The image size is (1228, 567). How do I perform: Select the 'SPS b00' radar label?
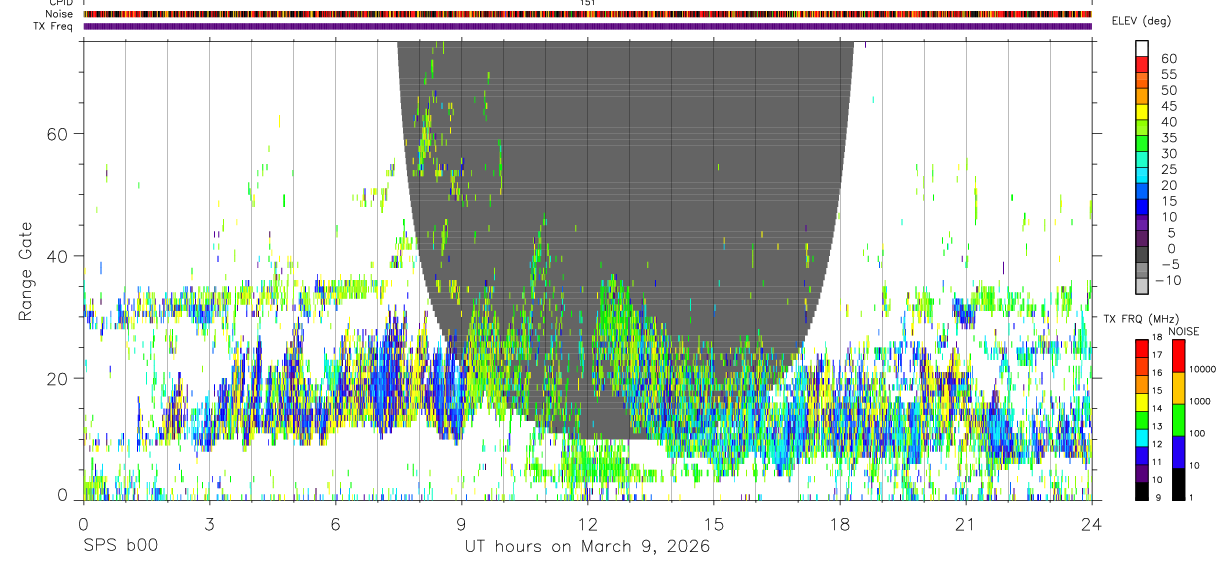(120, 547)
